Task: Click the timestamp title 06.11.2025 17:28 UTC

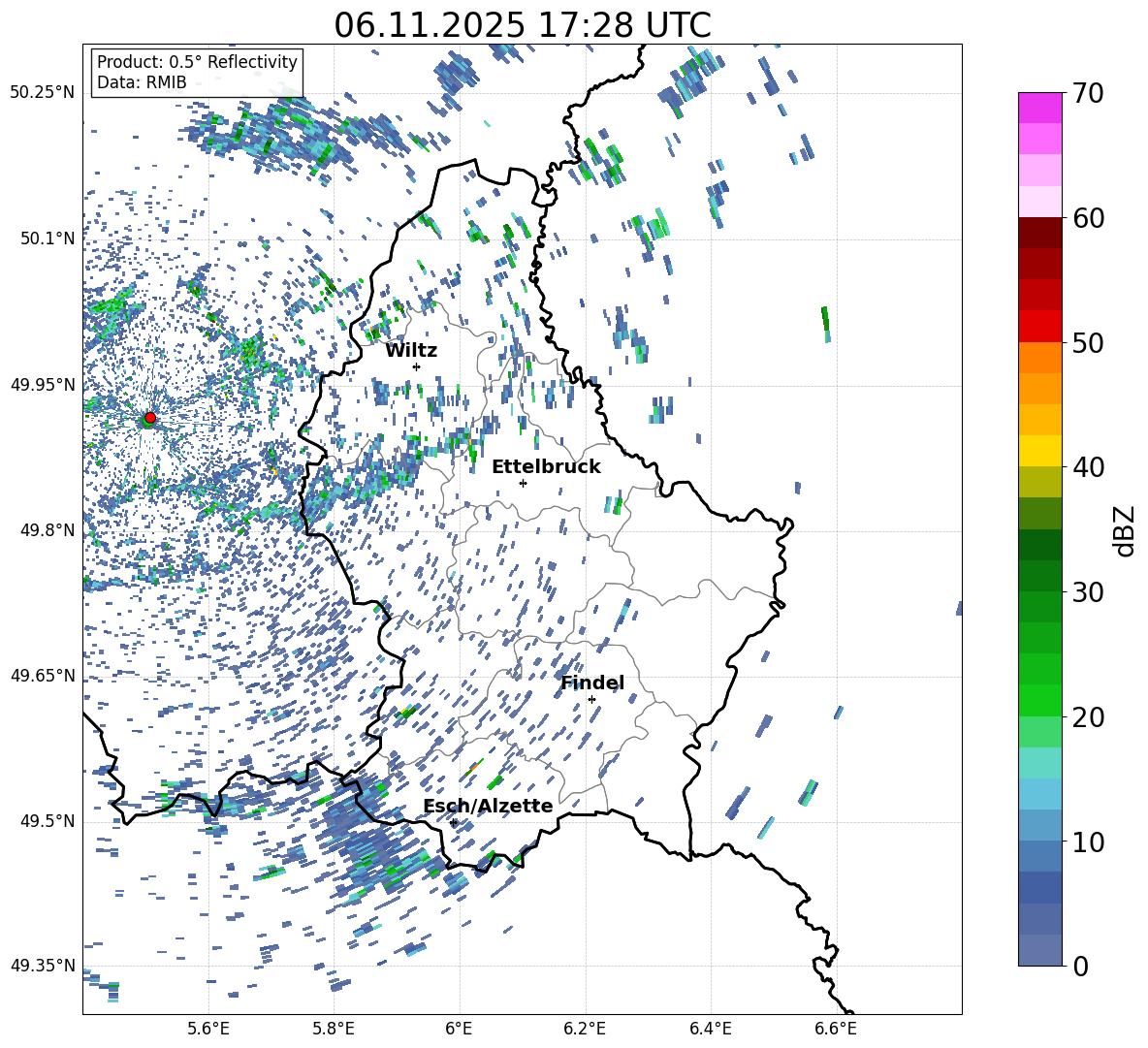Action: click(x=522, y=25)
